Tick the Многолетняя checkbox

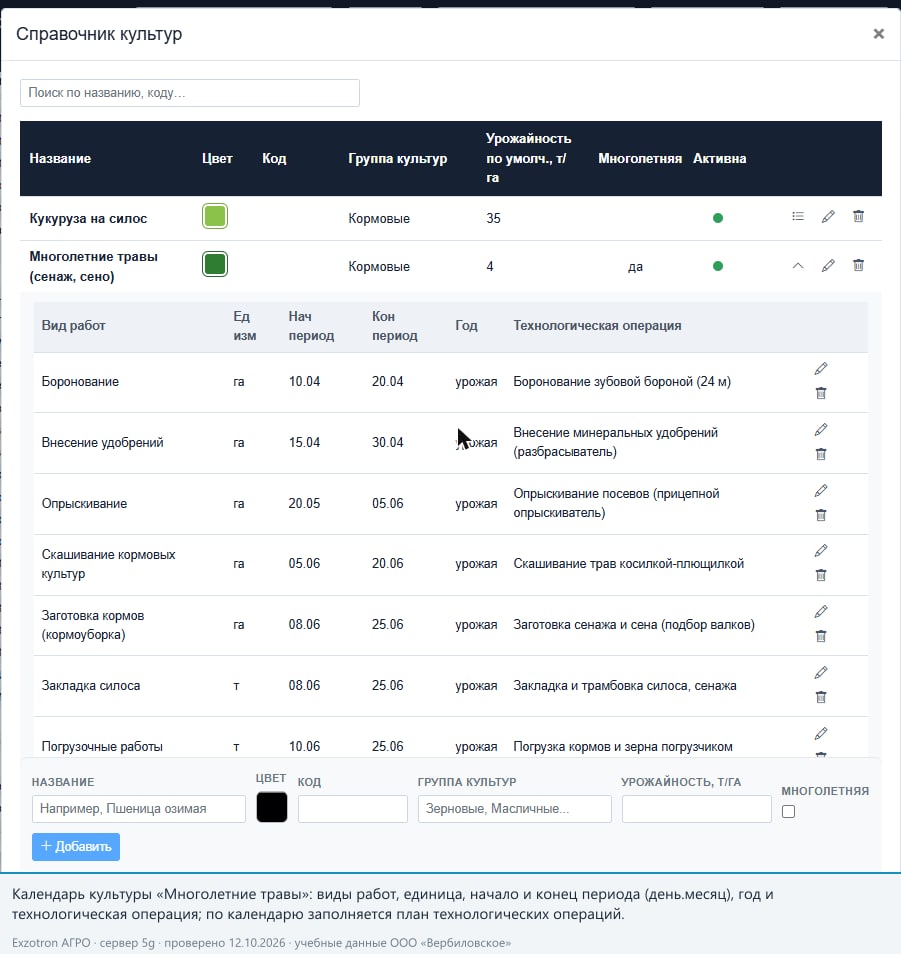click(x=788, y=812)
